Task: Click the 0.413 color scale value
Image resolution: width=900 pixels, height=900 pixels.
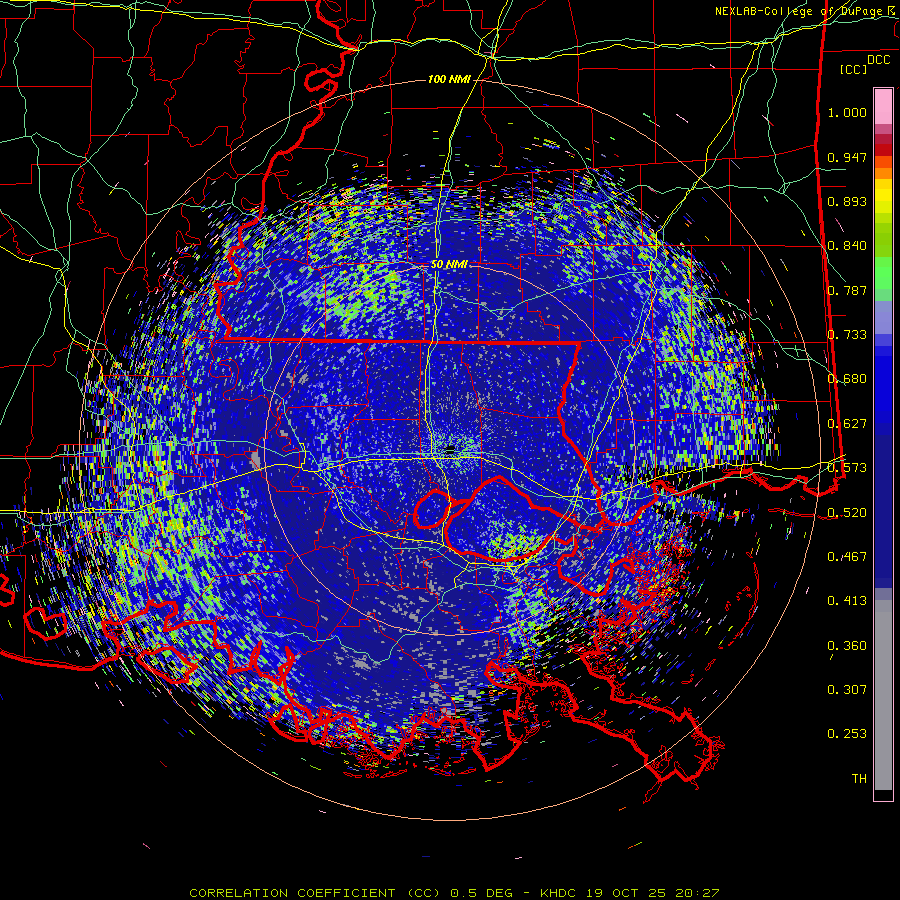Action: coord(847,601)
